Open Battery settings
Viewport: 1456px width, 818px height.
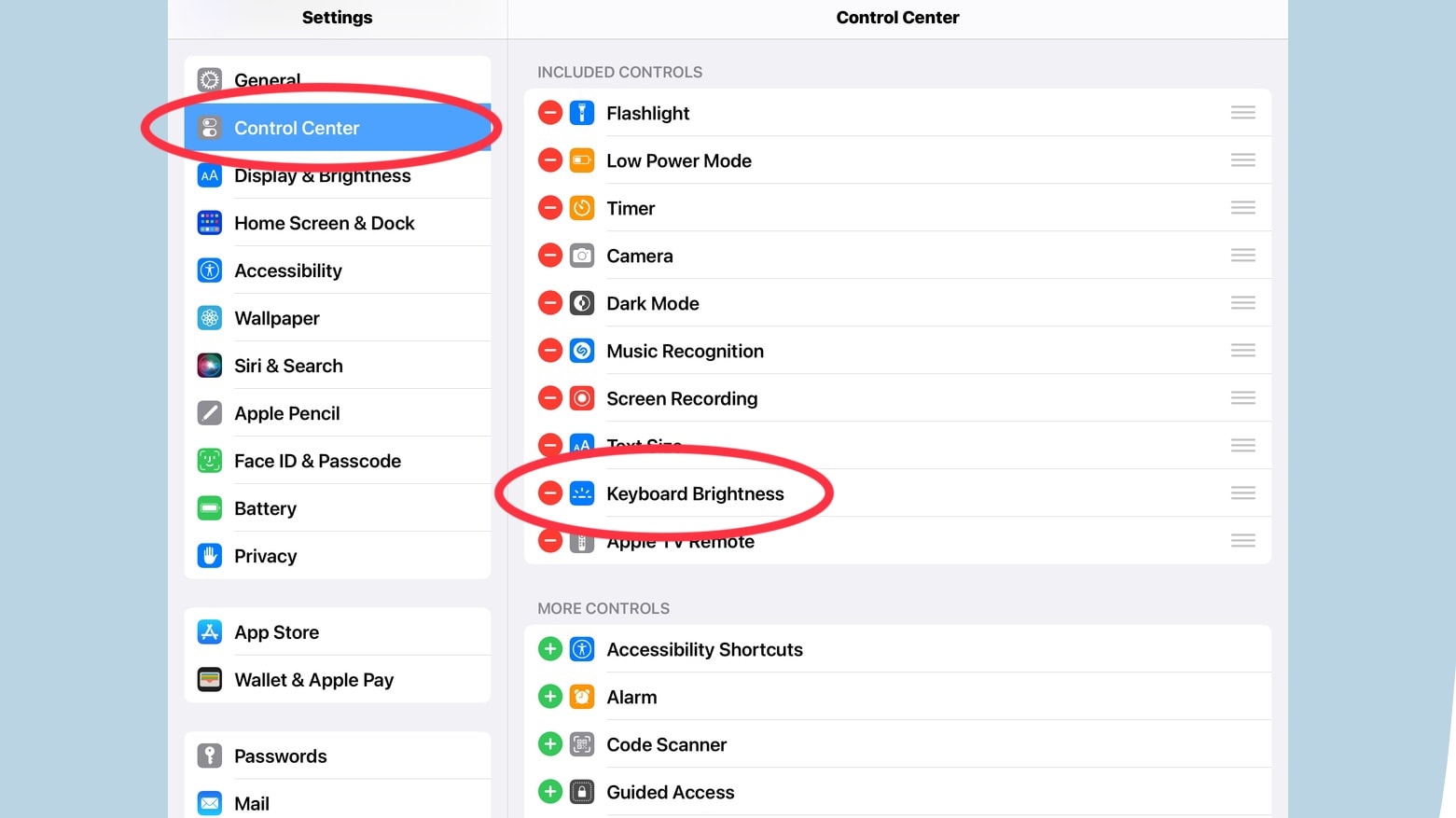[x=266, y=508]
